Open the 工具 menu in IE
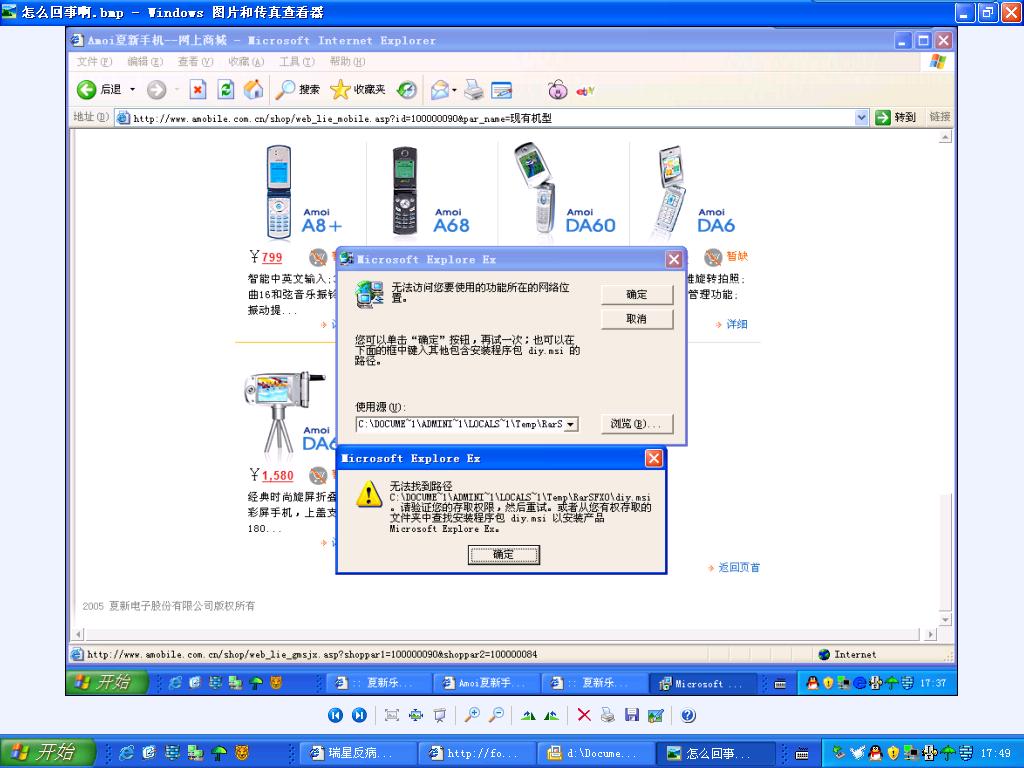This screenshot has height=768, width=1024. [x=296, y=61]
